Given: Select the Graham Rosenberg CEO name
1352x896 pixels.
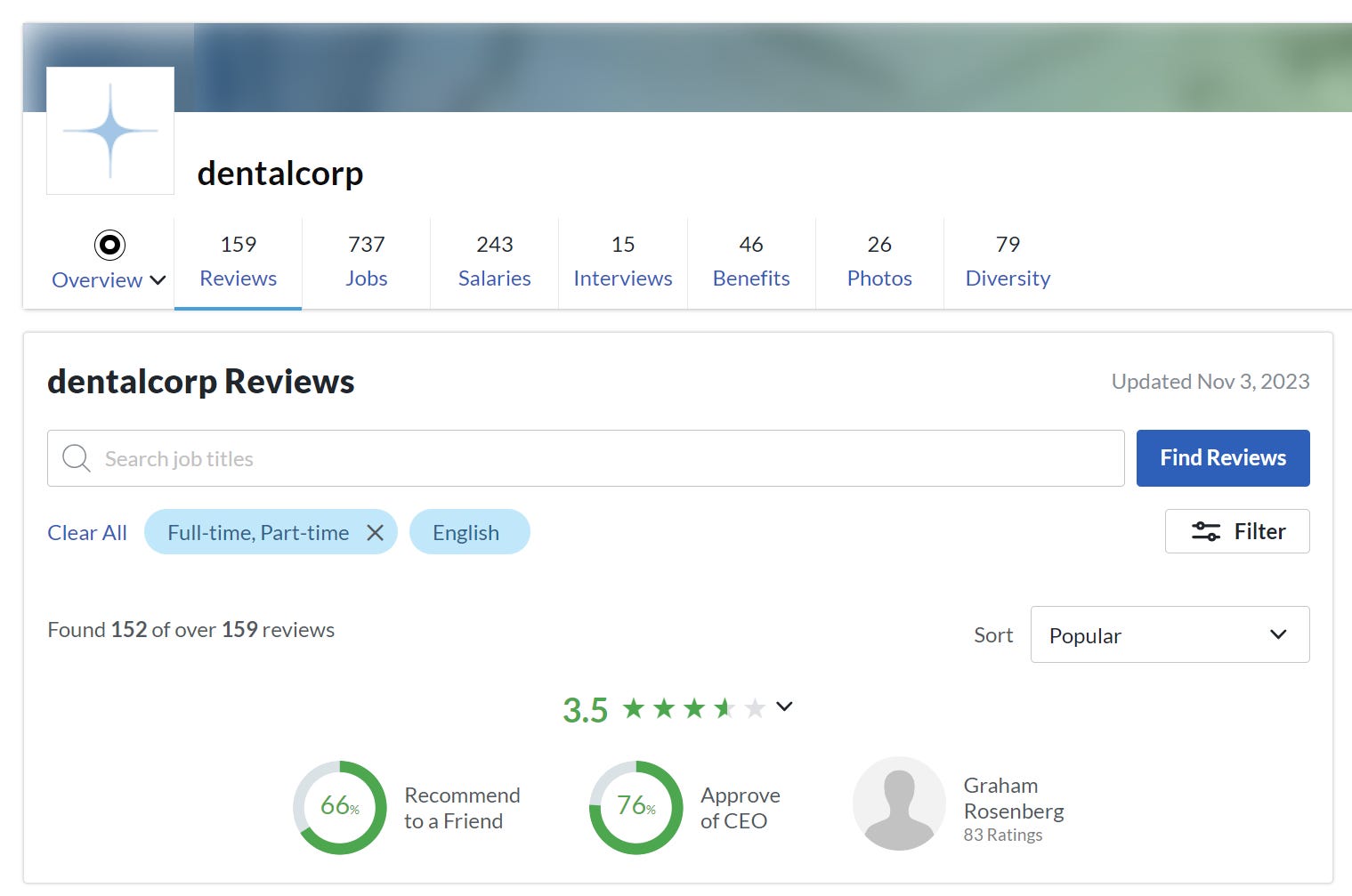Looking at the screenshot, I should click(1014, 798).
